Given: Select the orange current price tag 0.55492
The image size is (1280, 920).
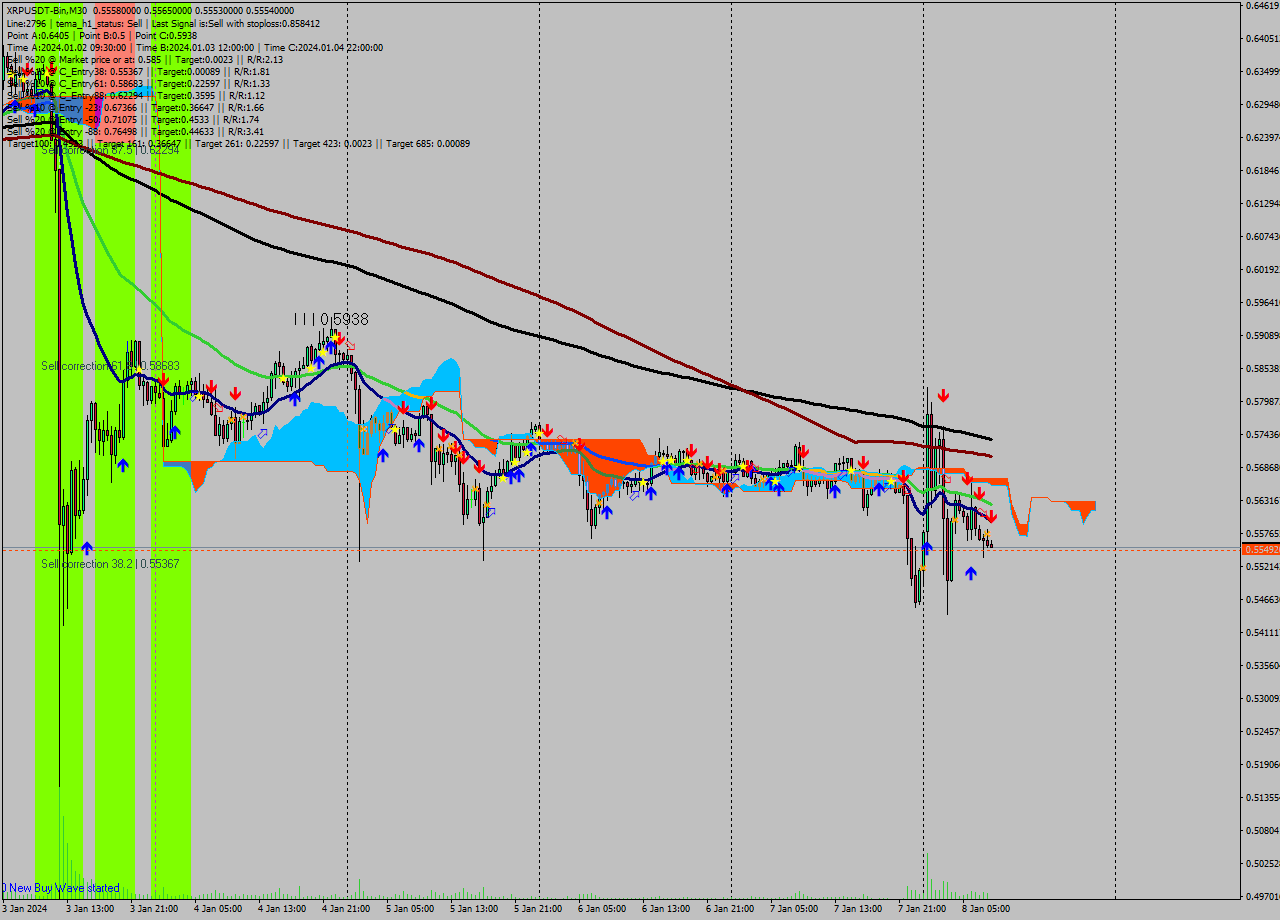Looking at the screenshot, I should (x=1260, y=549).
